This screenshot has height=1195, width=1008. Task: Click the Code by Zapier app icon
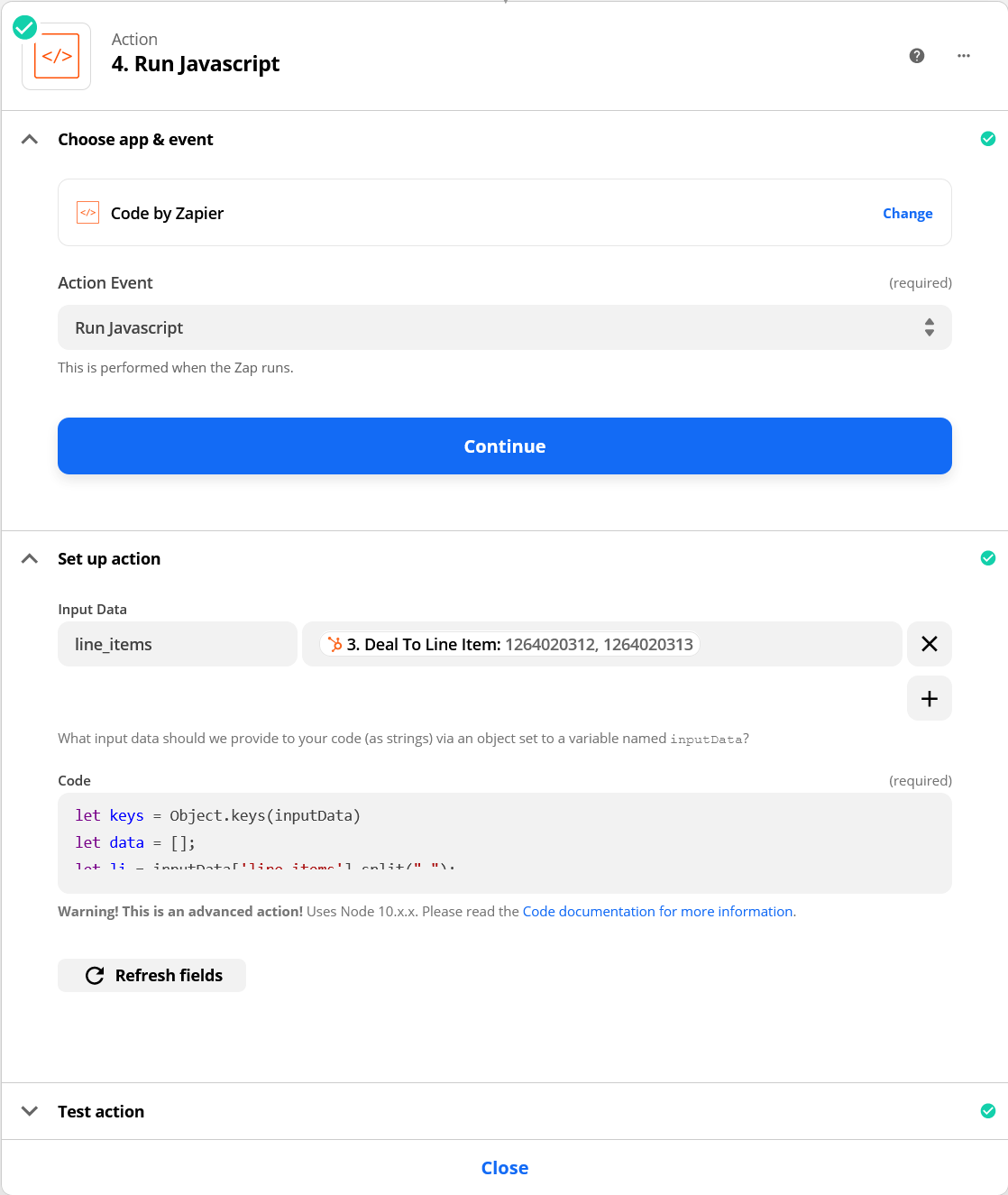[87, 213]
